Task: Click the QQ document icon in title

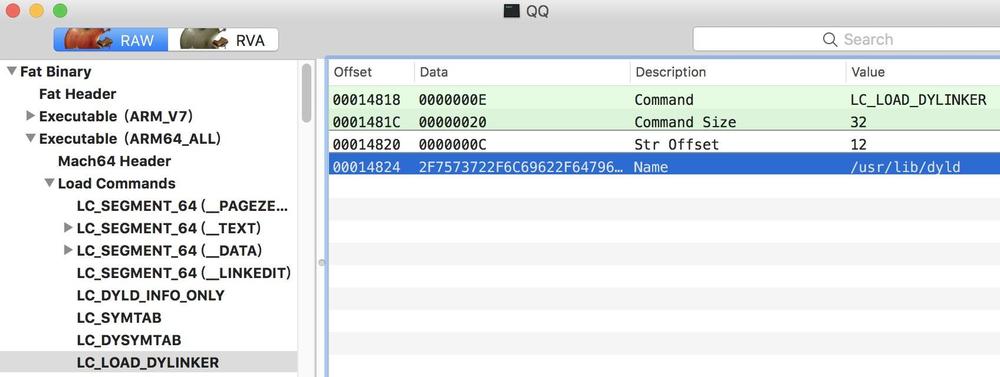Action: coord(511,11)
